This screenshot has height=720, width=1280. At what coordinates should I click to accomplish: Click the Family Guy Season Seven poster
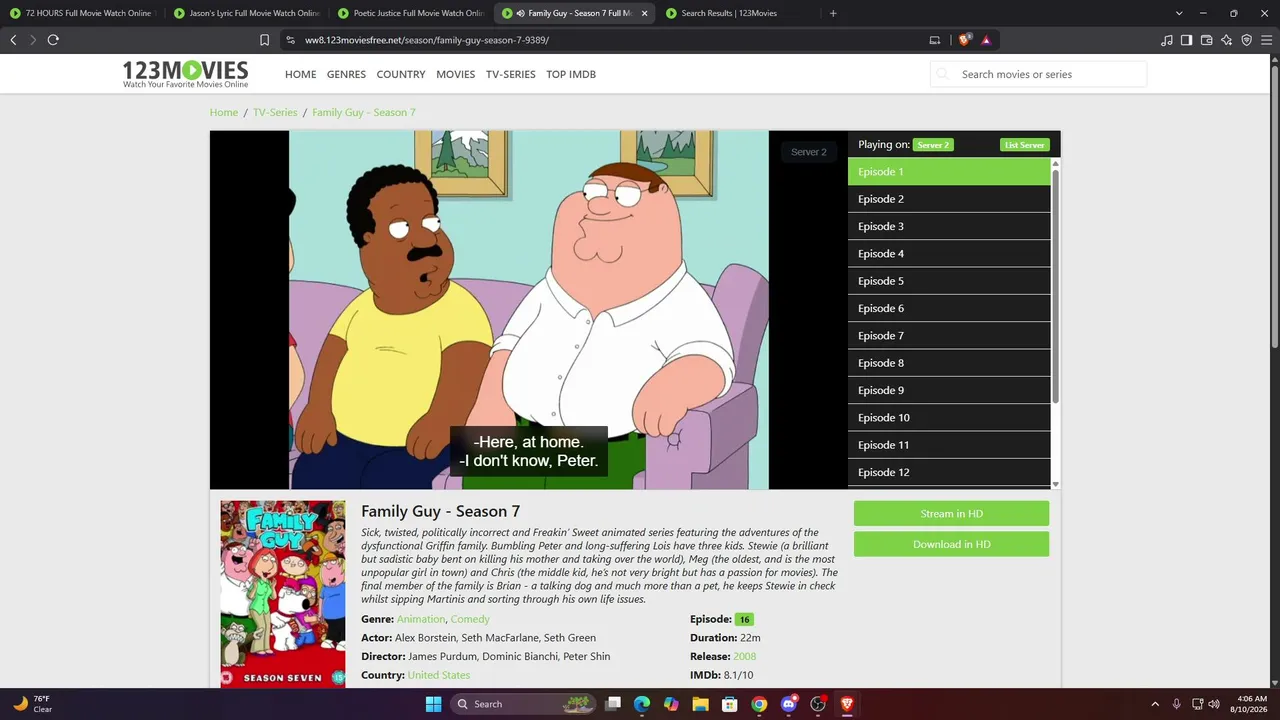point(283,594)
